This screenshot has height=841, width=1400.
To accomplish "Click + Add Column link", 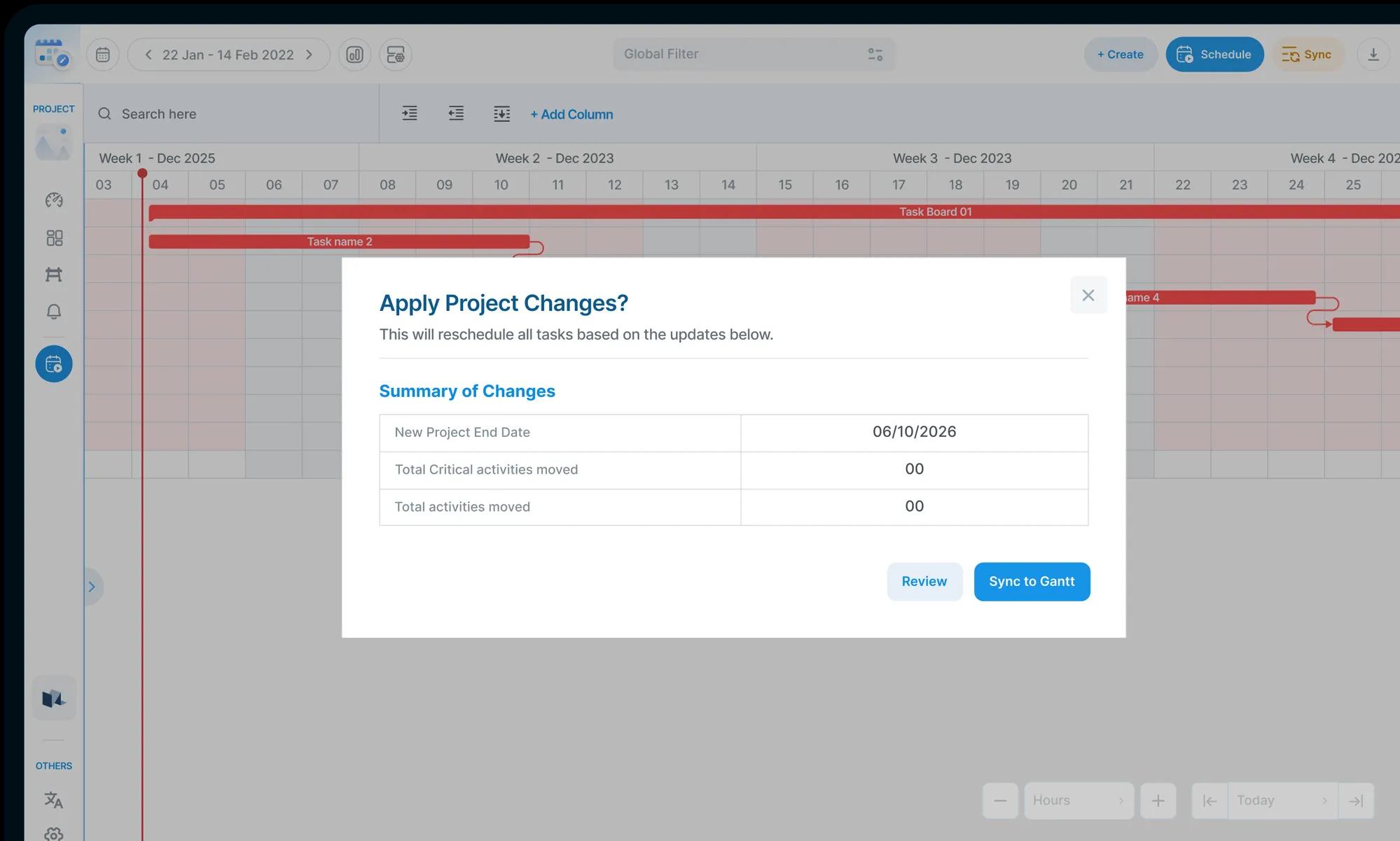I will pyautogui.click(x=571, y=114).
